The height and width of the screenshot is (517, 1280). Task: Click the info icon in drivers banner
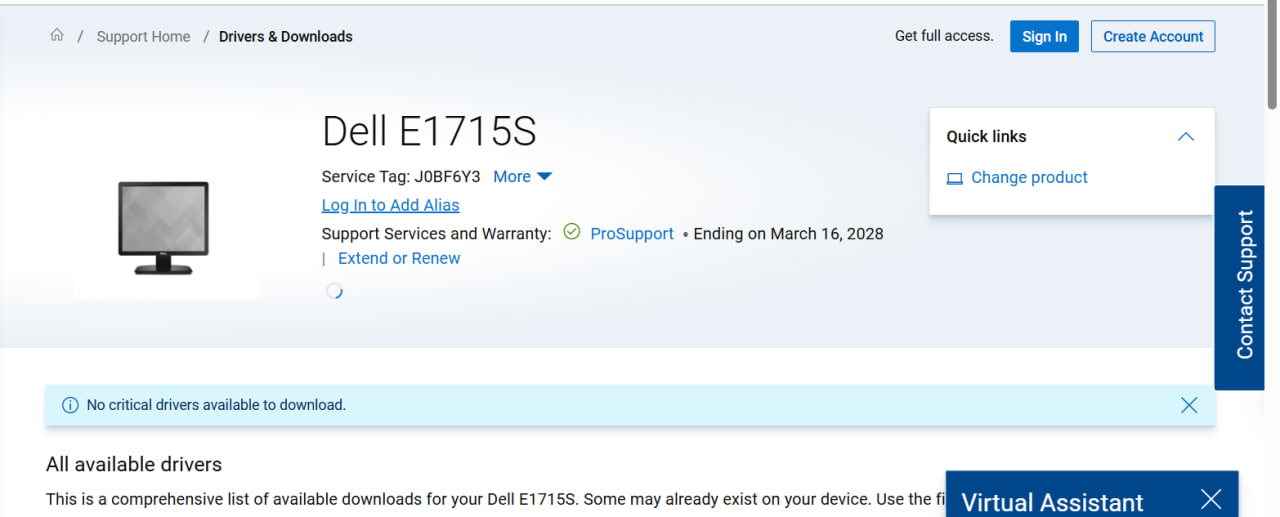(x=70, y=405)
